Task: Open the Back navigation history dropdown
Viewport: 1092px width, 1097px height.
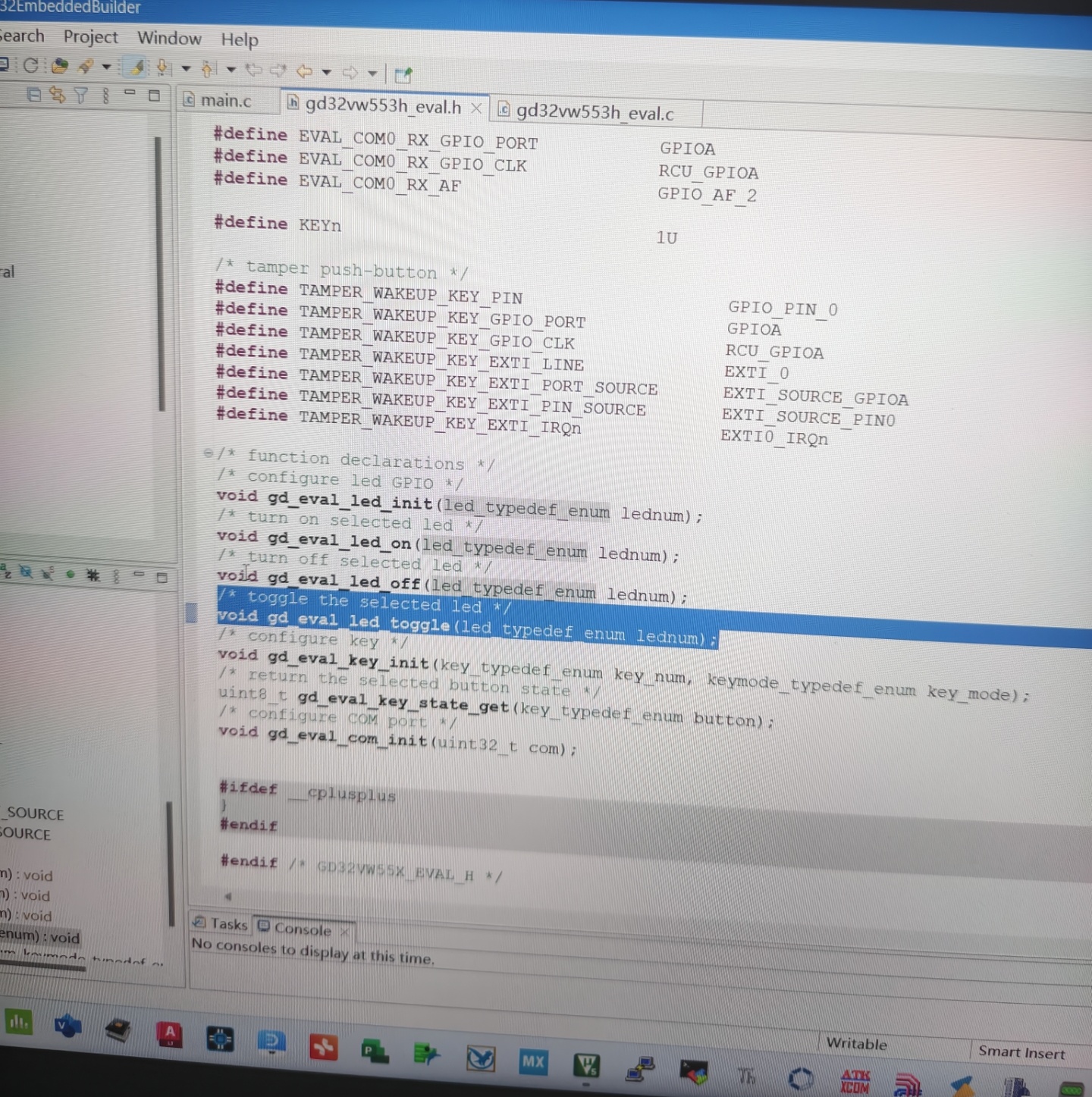Action: (327, 73)
